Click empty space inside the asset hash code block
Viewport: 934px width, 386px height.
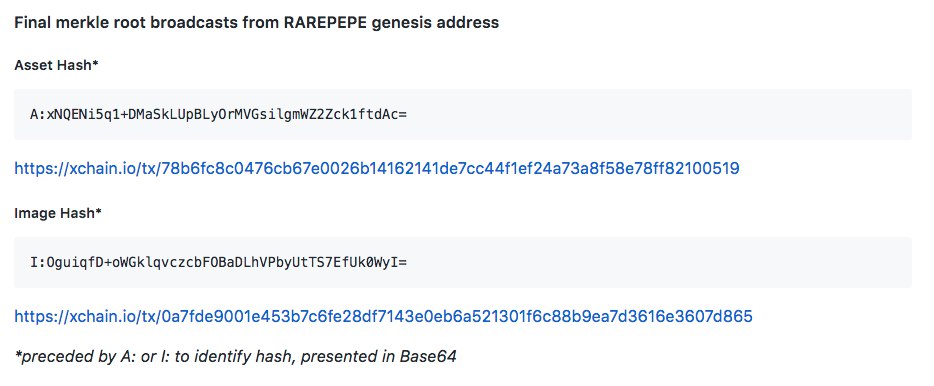(655, 114)
